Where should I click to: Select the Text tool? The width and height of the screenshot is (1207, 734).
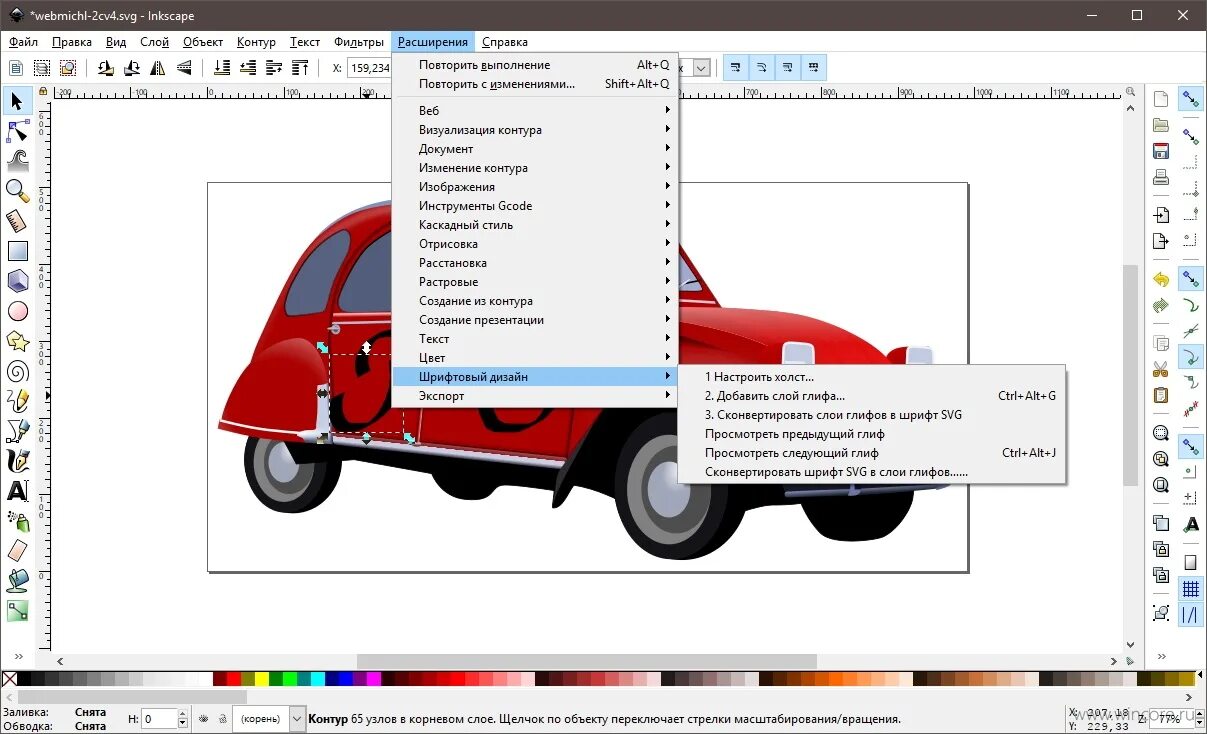tap(16, 491)
